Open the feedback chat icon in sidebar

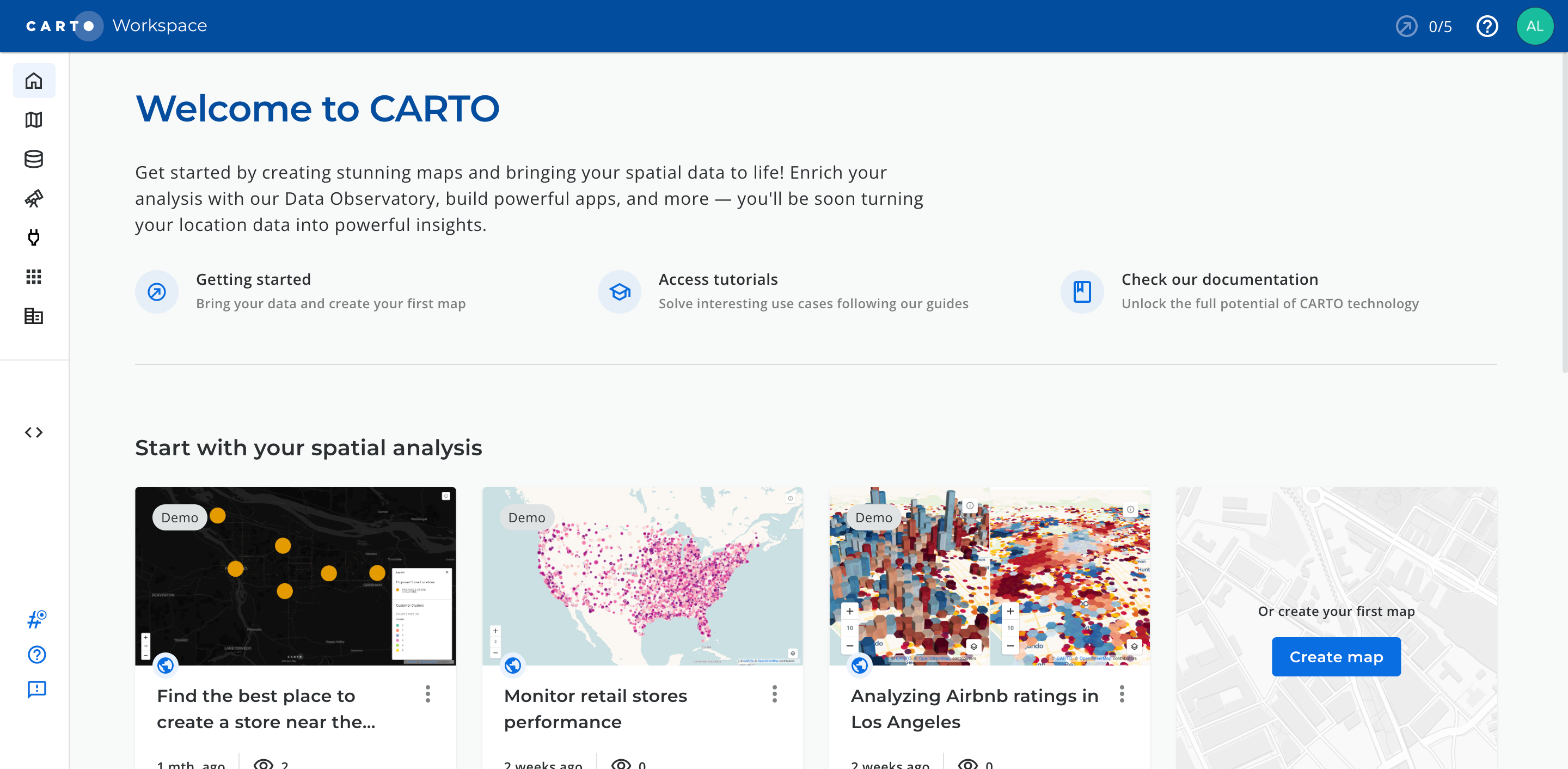coord(36,689)
